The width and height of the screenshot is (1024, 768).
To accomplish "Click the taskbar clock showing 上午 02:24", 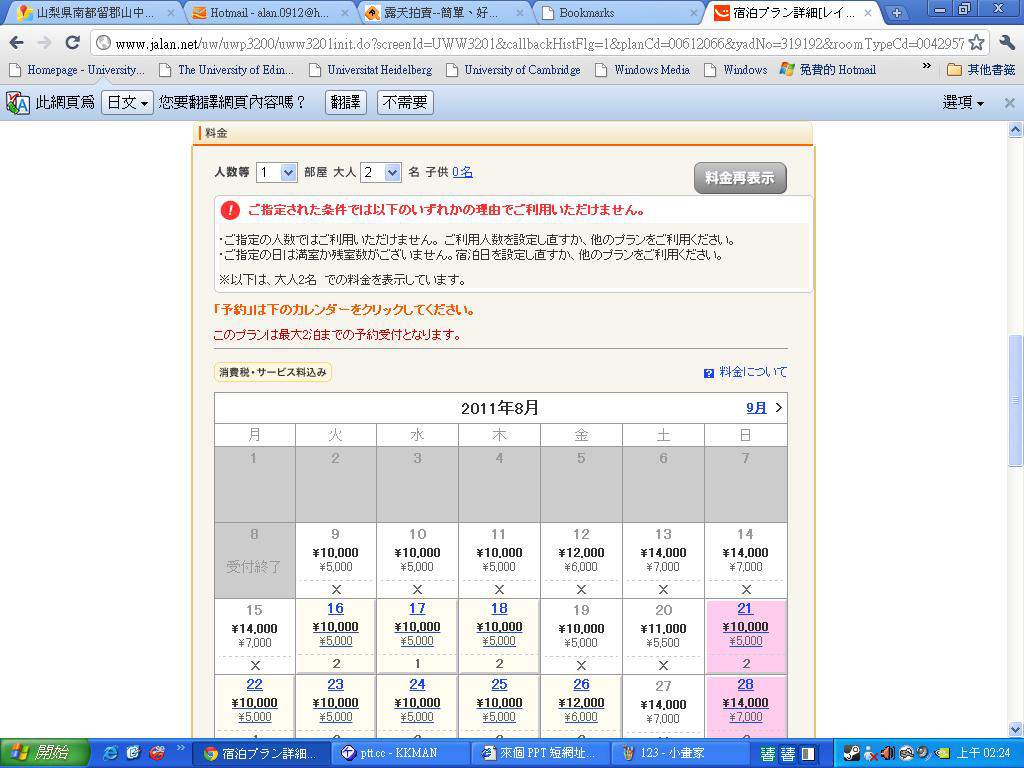I will [984, 753].
